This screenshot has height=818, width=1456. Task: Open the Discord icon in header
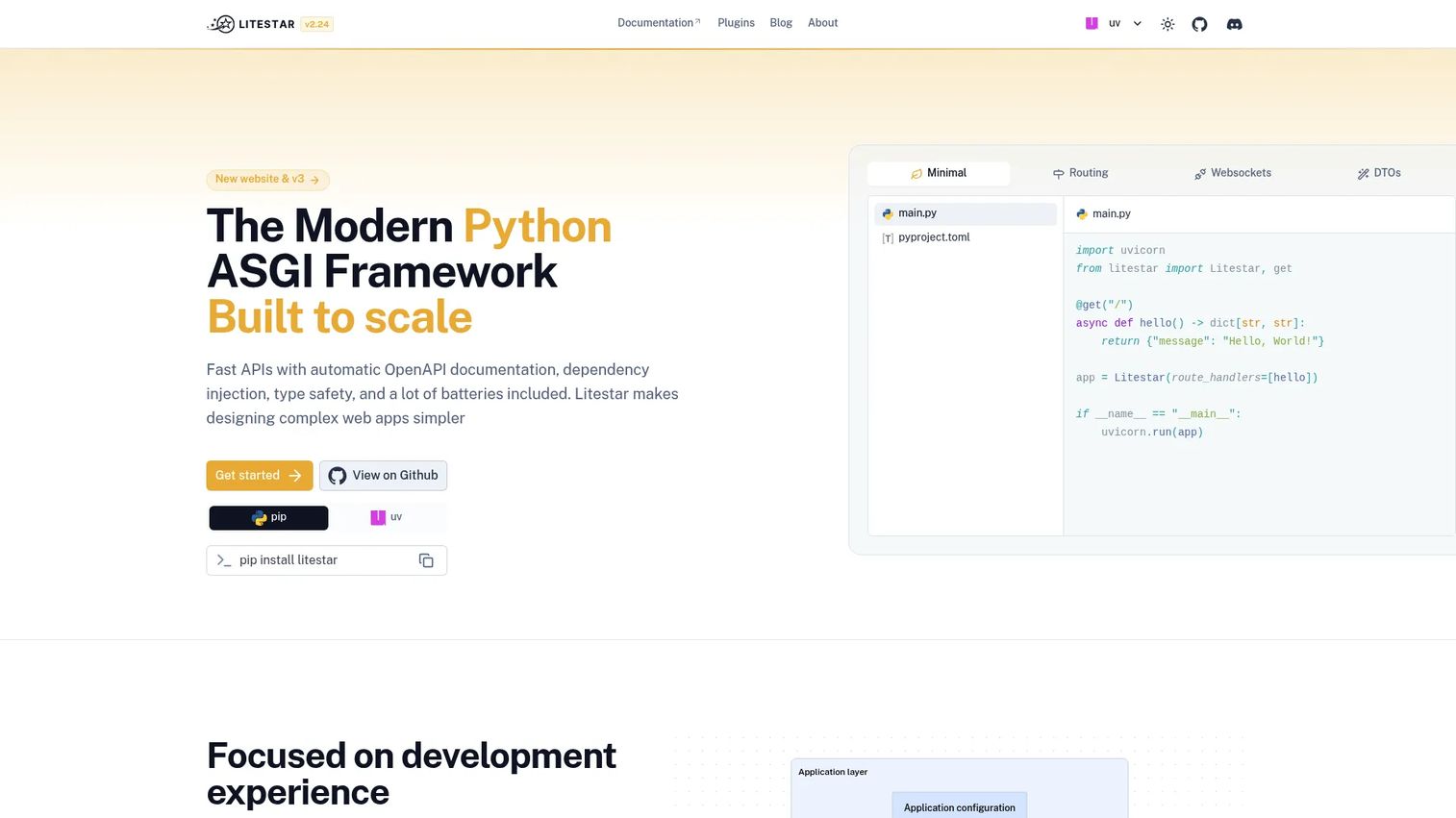(x=1235, y=24)
